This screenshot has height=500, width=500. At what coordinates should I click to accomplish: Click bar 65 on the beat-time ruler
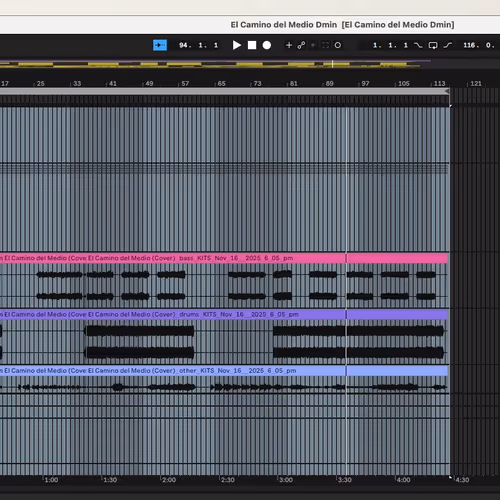tap(221, 83)
